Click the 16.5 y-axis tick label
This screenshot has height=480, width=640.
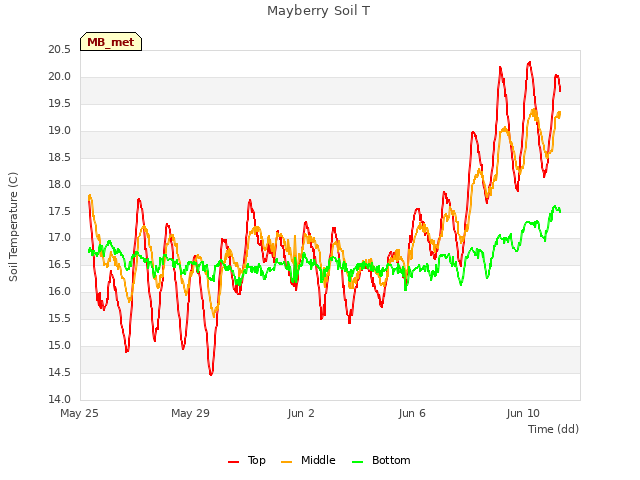tap(60, 264)
